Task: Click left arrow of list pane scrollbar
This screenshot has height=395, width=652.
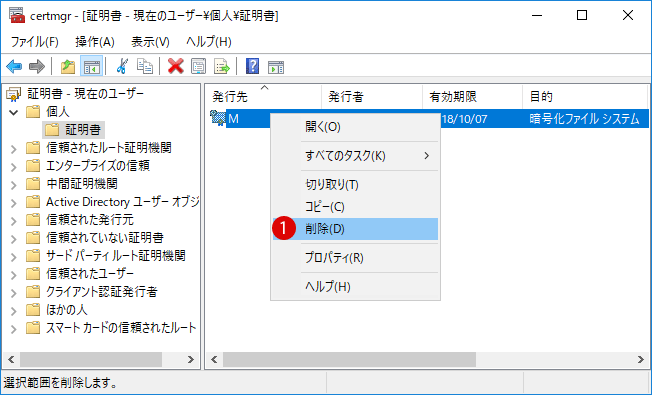Action: (x=214, y=359)
